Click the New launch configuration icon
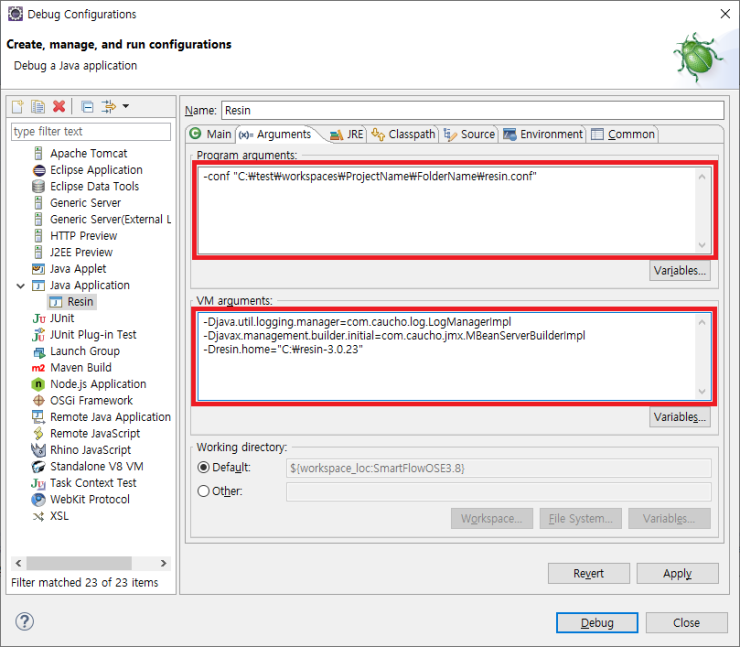The height and width of the screenshot is (647, 740). [x=18, y=107]
